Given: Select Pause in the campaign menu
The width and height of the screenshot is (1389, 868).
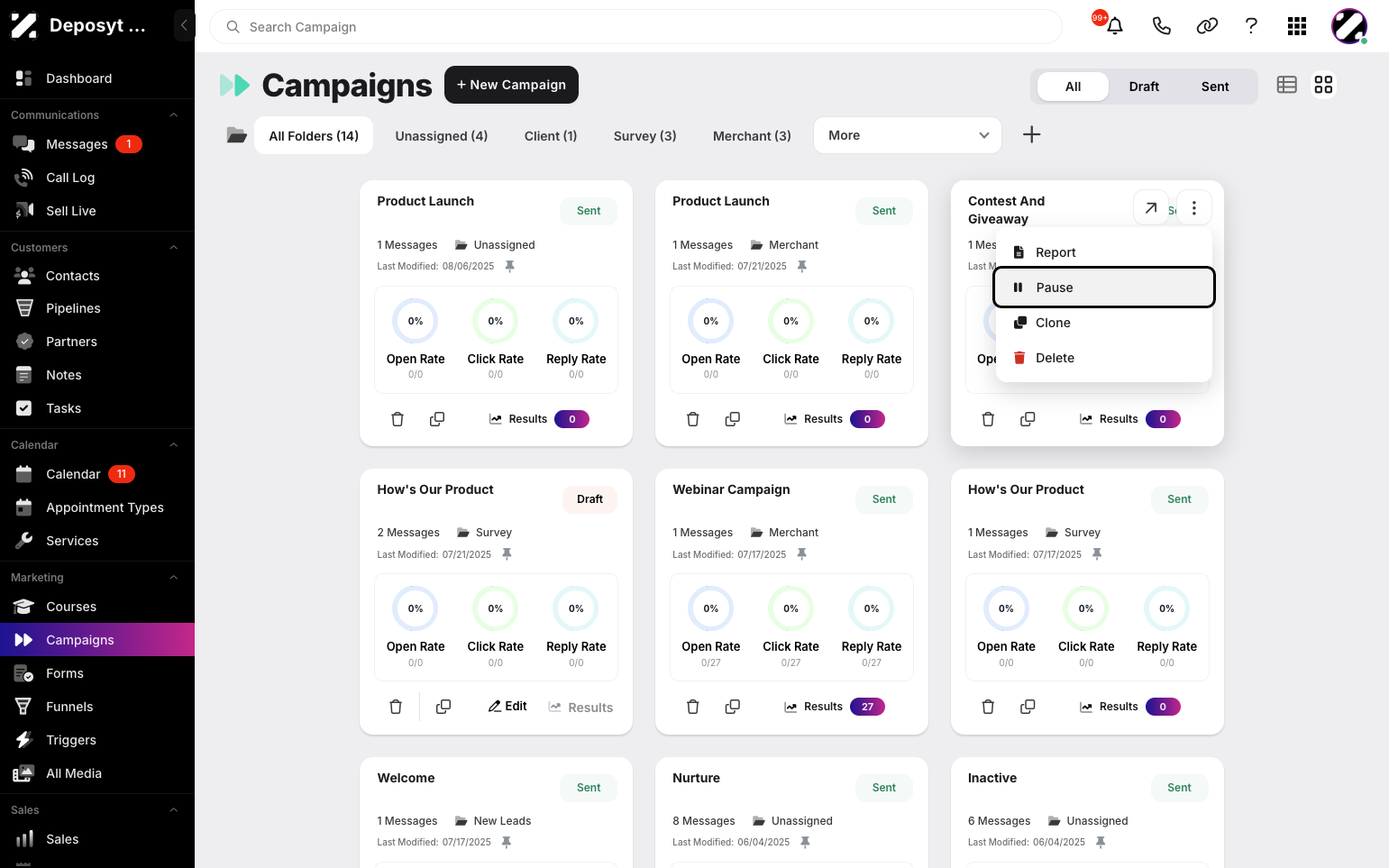Looking at the screenshot, I should [1104, 288].
